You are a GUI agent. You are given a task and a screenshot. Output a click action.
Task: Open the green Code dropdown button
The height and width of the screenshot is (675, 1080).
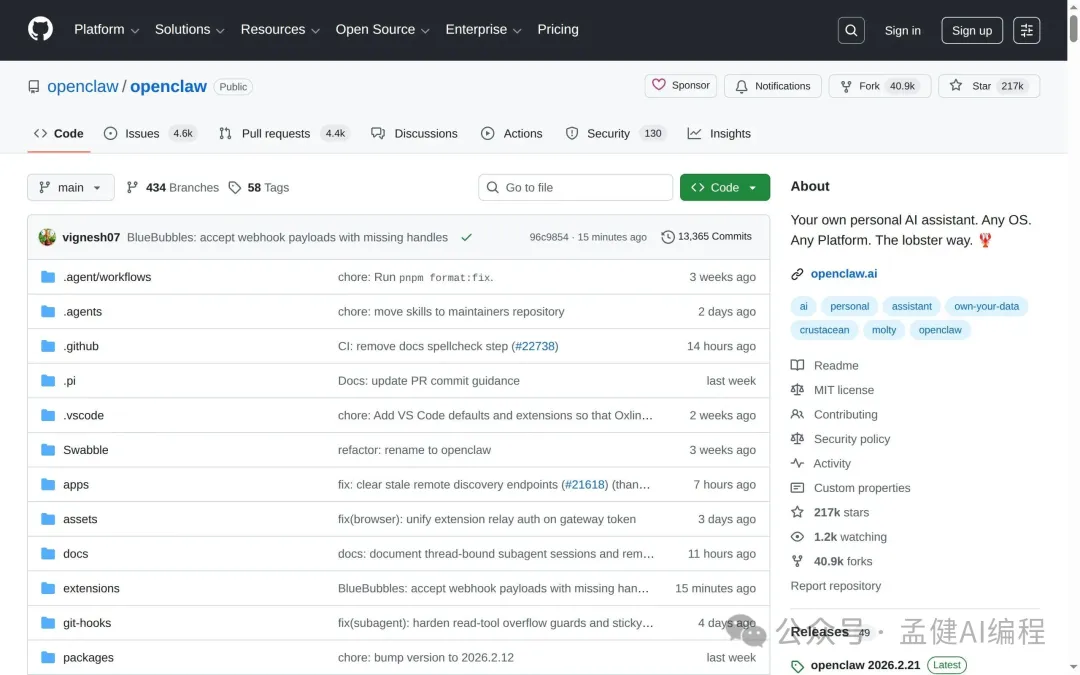click(724, 187)
